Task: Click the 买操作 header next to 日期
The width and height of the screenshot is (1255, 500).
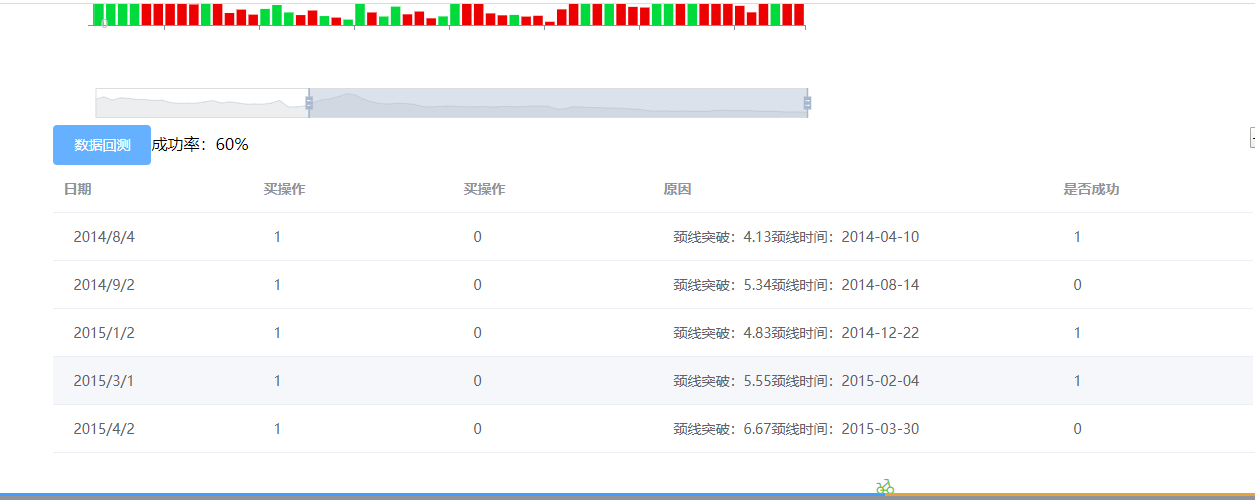Action: point(284,189)
